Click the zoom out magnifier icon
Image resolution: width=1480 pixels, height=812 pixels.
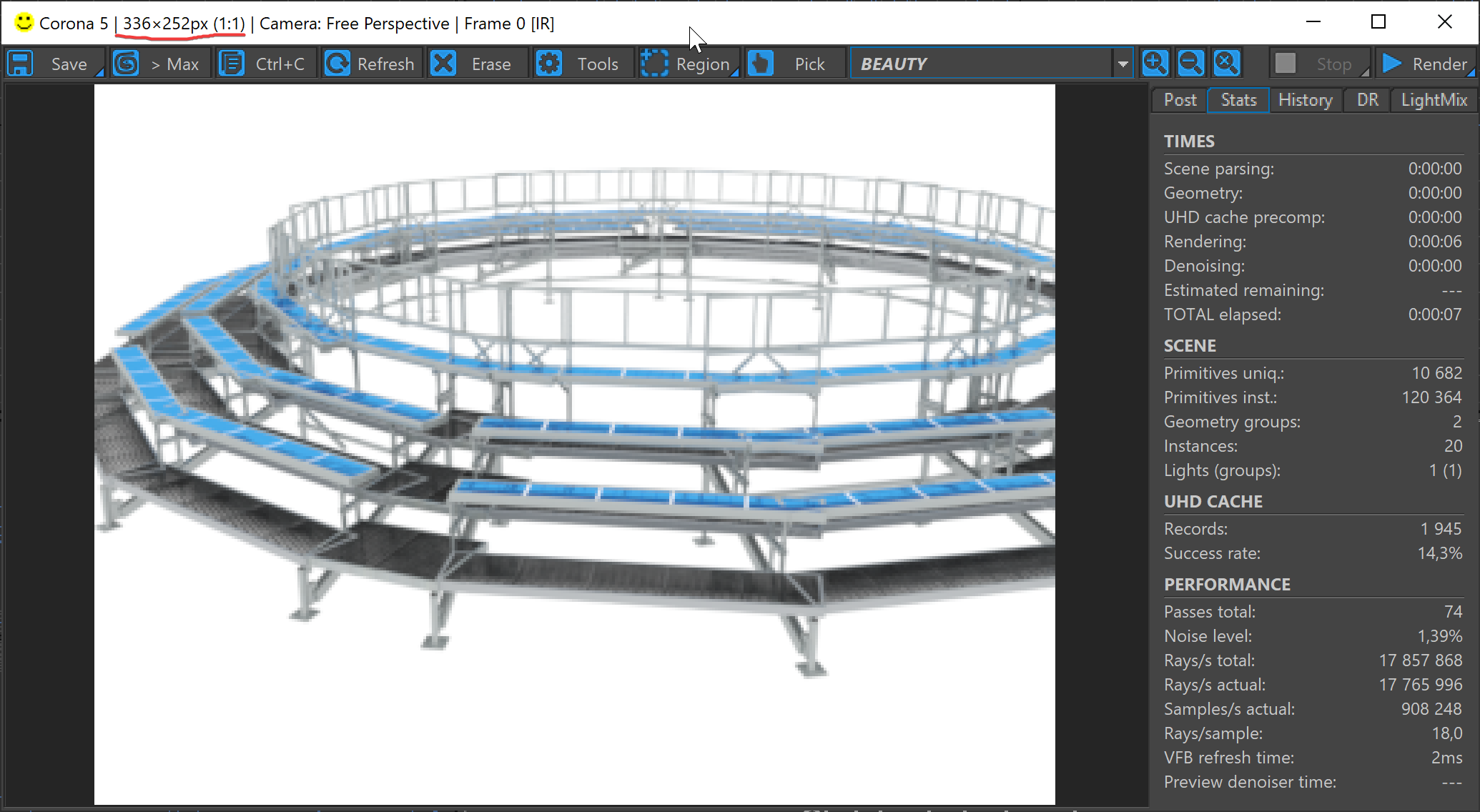point(1191,63)
